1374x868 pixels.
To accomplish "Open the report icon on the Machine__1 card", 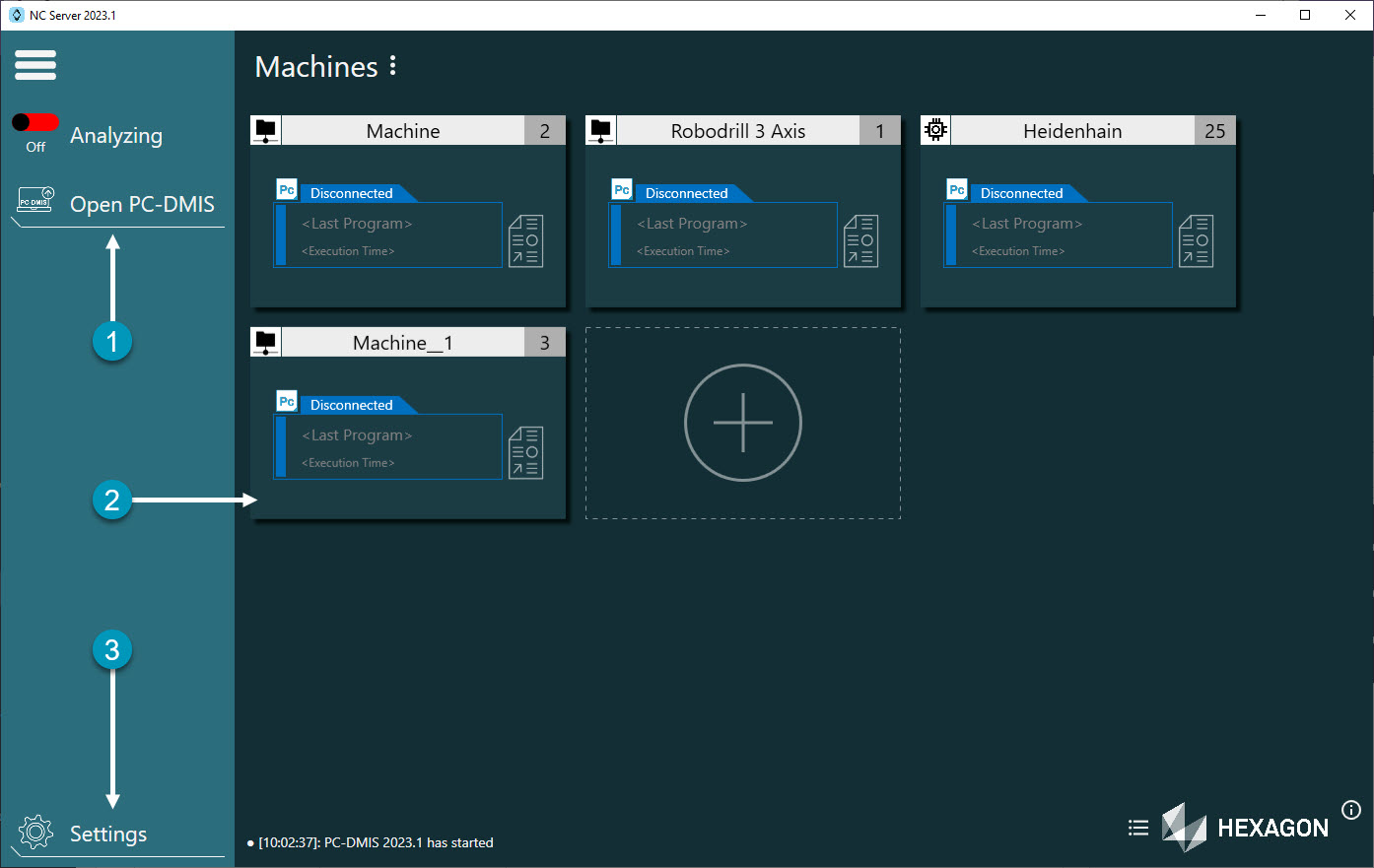I will point(525,451).
